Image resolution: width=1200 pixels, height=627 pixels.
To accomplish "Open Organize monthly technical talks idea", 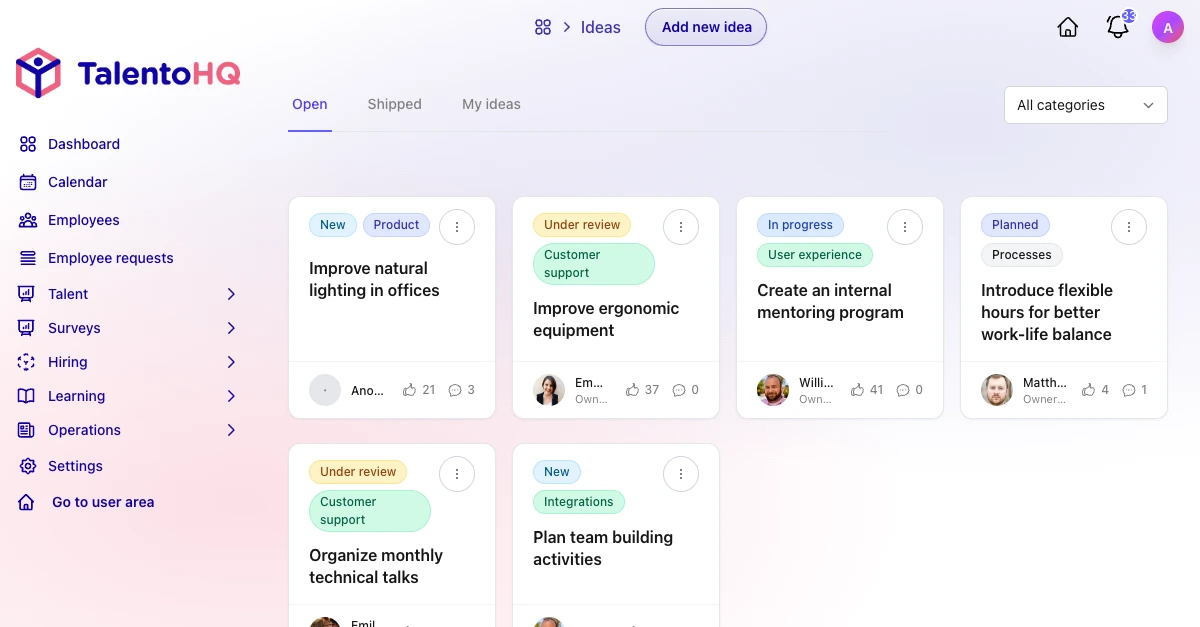I will pos(376,566).
